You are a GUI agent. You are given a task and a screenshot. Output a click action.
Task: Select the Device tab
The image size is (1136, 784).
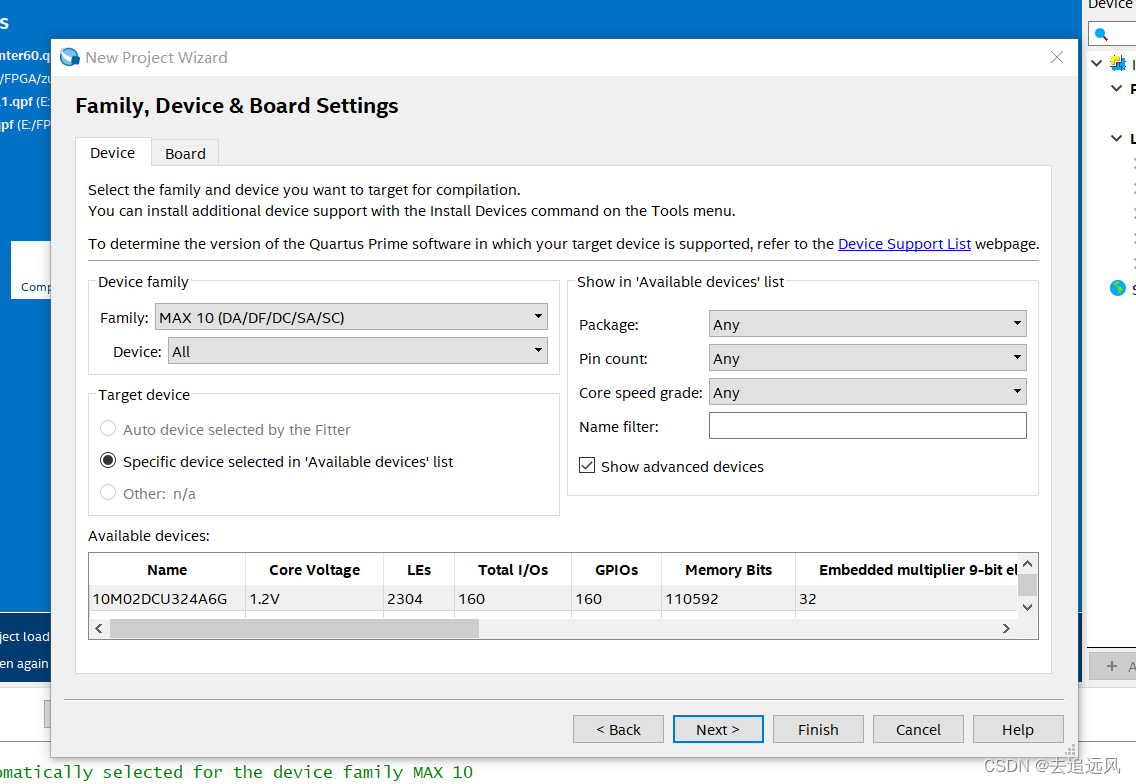pyautogui.click(x=112, y=153)
